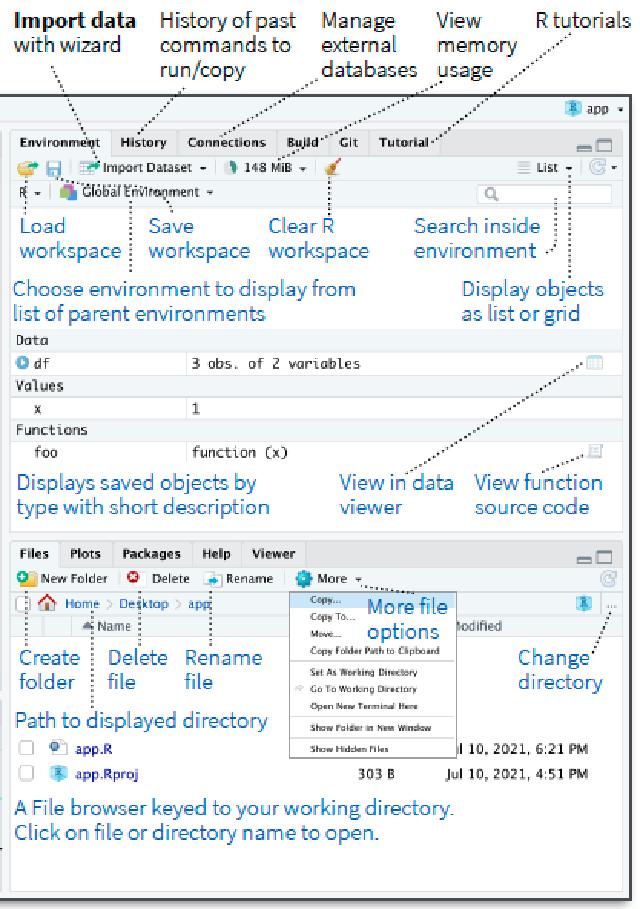The height and width of the screenshot is (909, 640).
Task: Choose Go To Working Directory
Action: click(363, 689)
